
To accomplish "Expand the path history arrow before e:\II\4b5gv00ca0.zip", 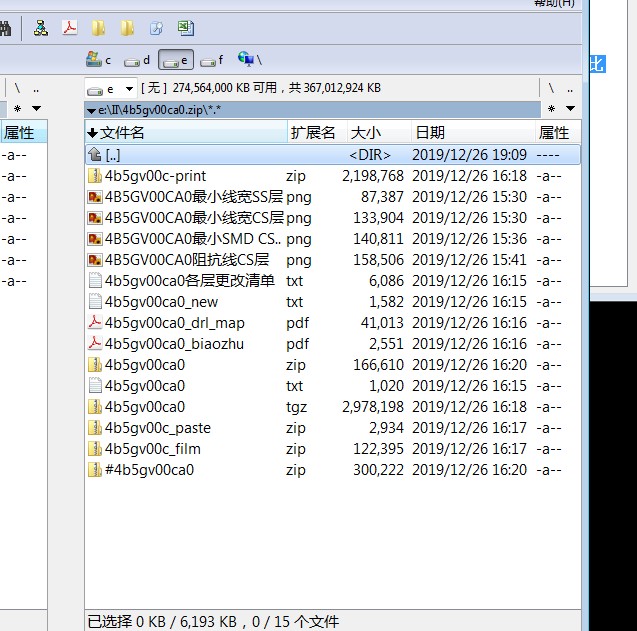I will (92, 111).
